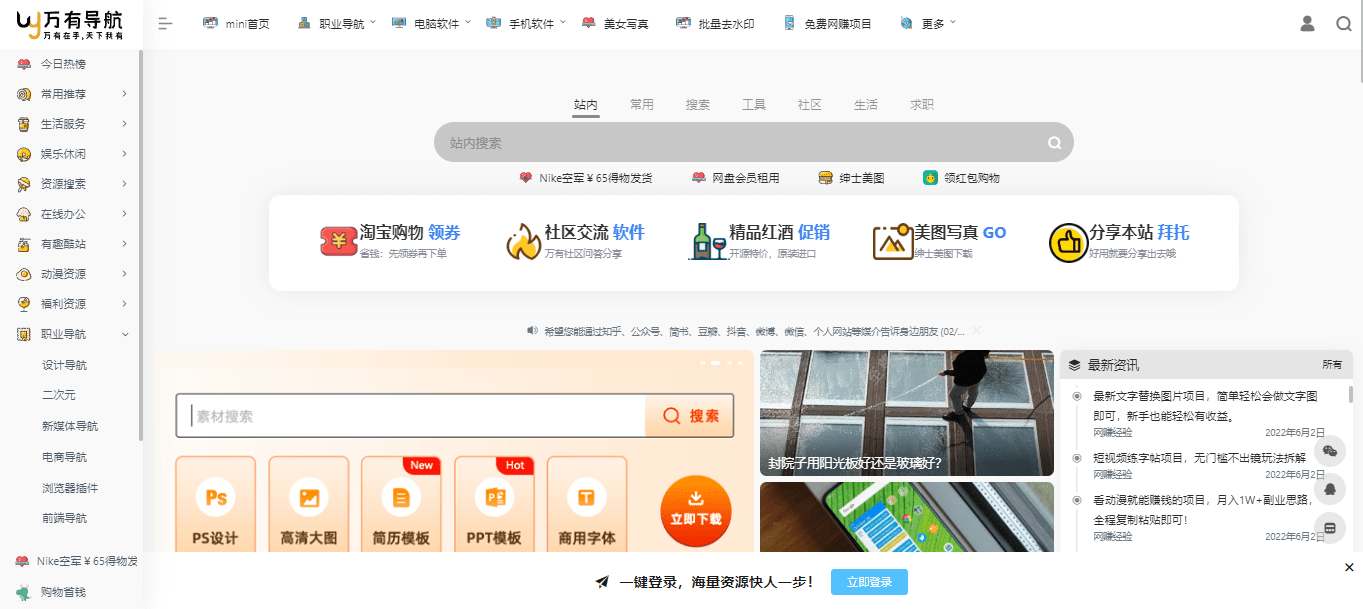Viewport: 1363px width, 609px height.
Task: Switch to the 社区 search tab
Action: pos(810,104)
